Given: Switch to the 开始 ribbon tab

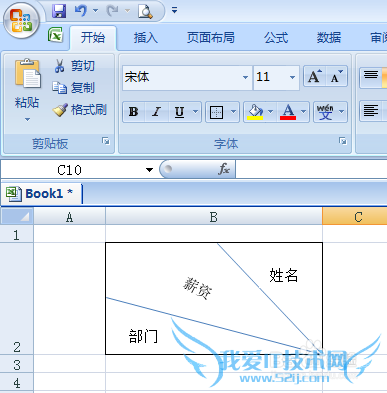Looking at the screenshot, I should 93,38.
